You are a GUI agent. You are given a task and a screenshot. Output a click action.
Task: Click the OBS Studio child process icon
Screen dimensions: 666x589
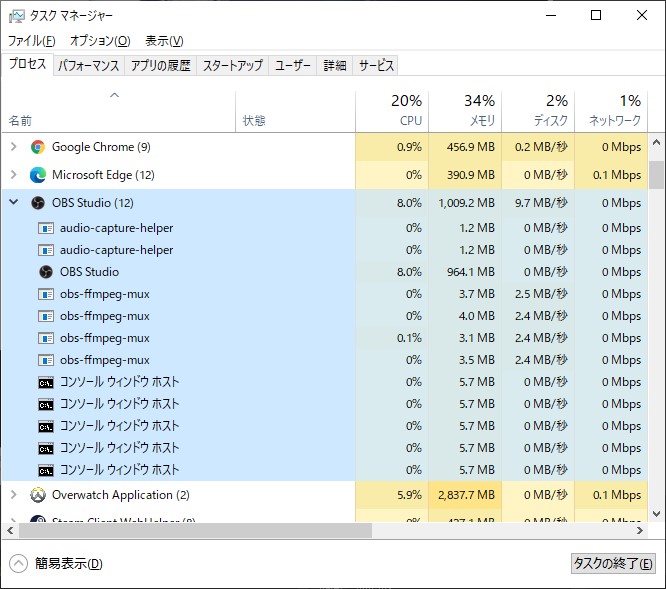coord(46,272)
